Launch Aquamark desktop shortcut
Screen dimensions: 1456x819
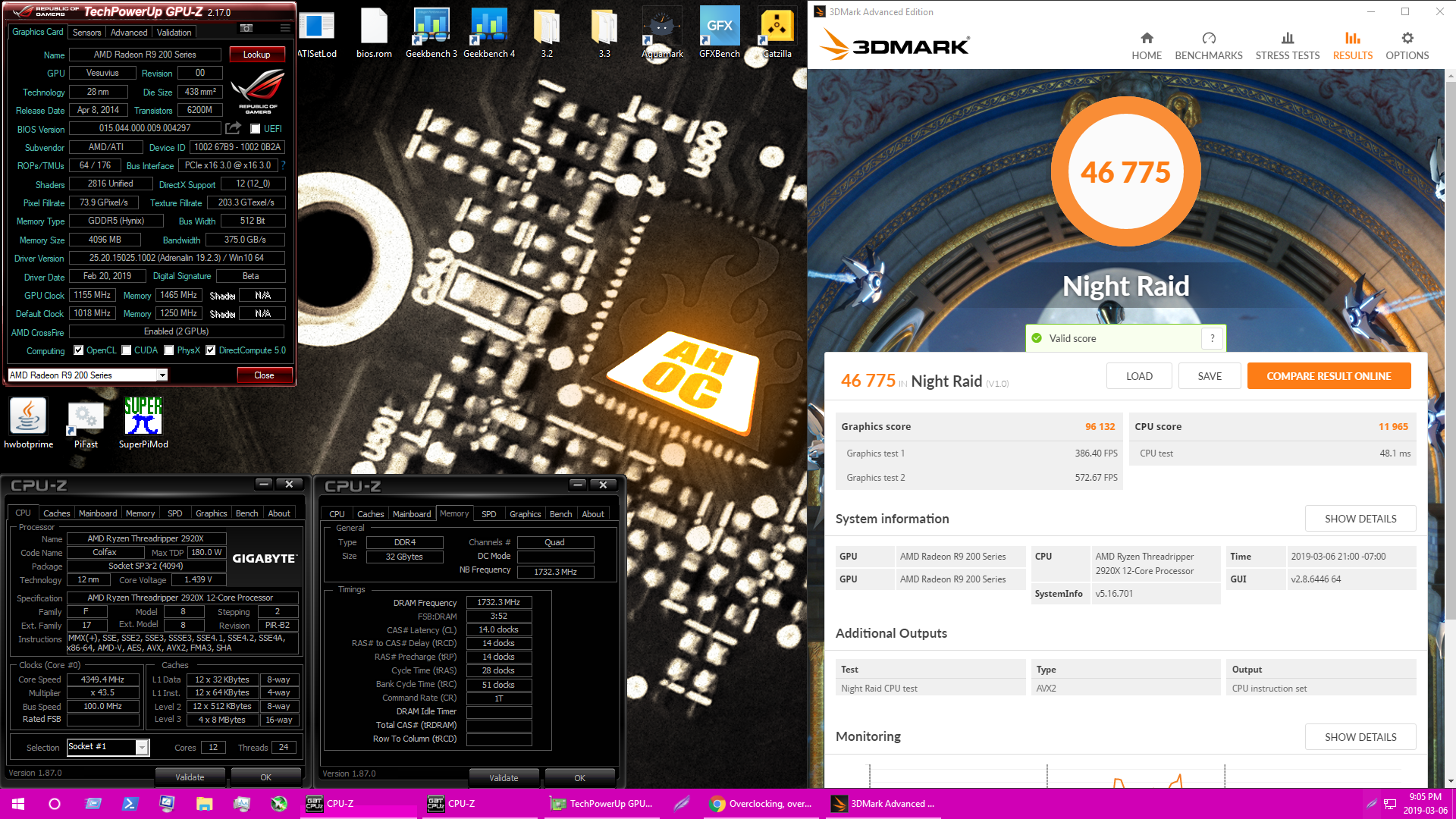pos(662,33)
